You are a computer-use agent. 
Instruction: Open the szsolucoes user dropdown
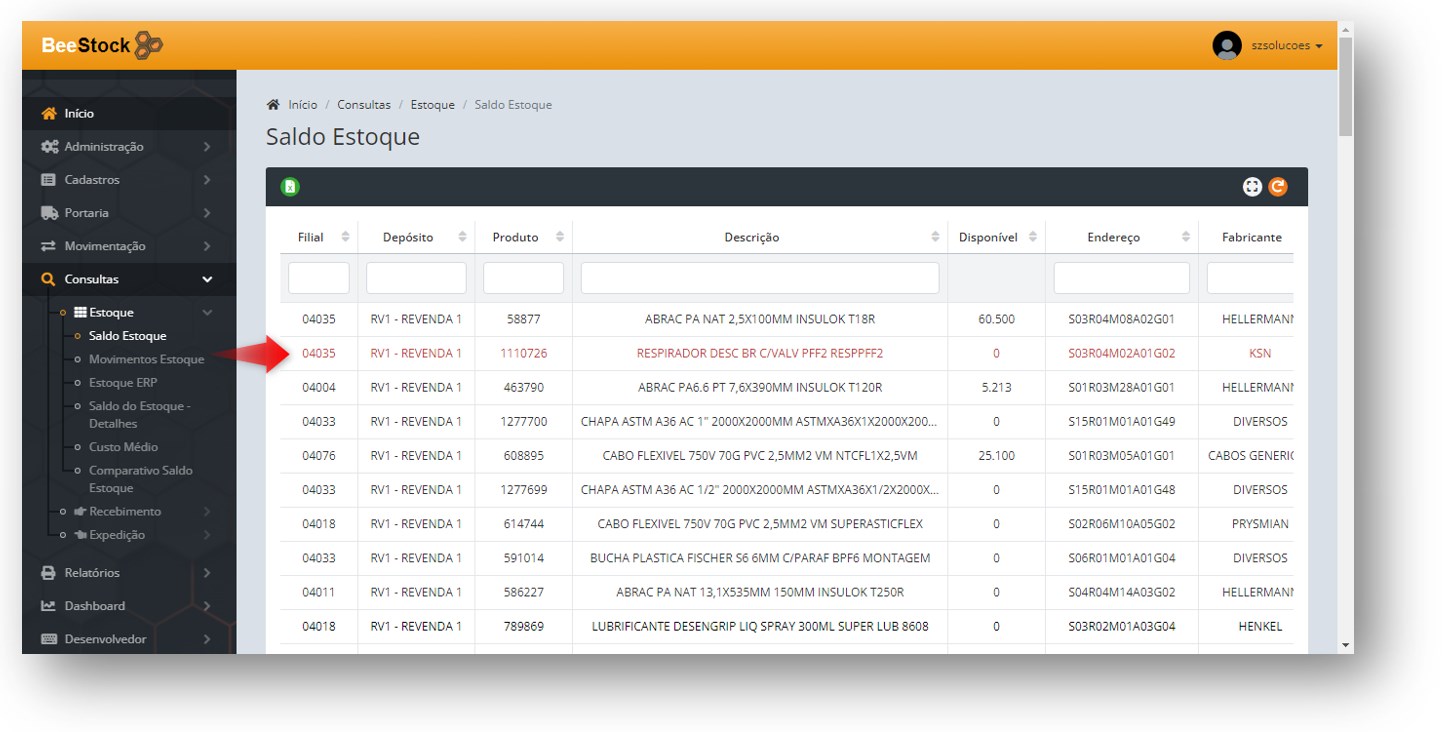tap(1287, 46)
